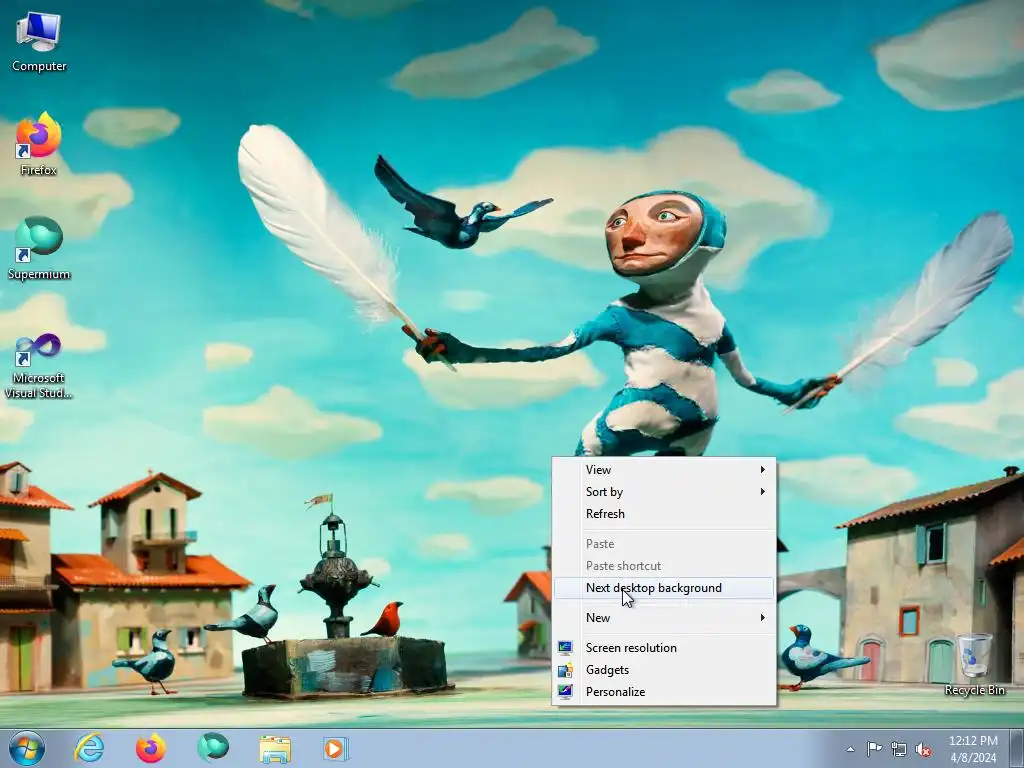Select the Recycle Bin icon
The height and width of the screenshot is (768, 1024).
point(974,664)
